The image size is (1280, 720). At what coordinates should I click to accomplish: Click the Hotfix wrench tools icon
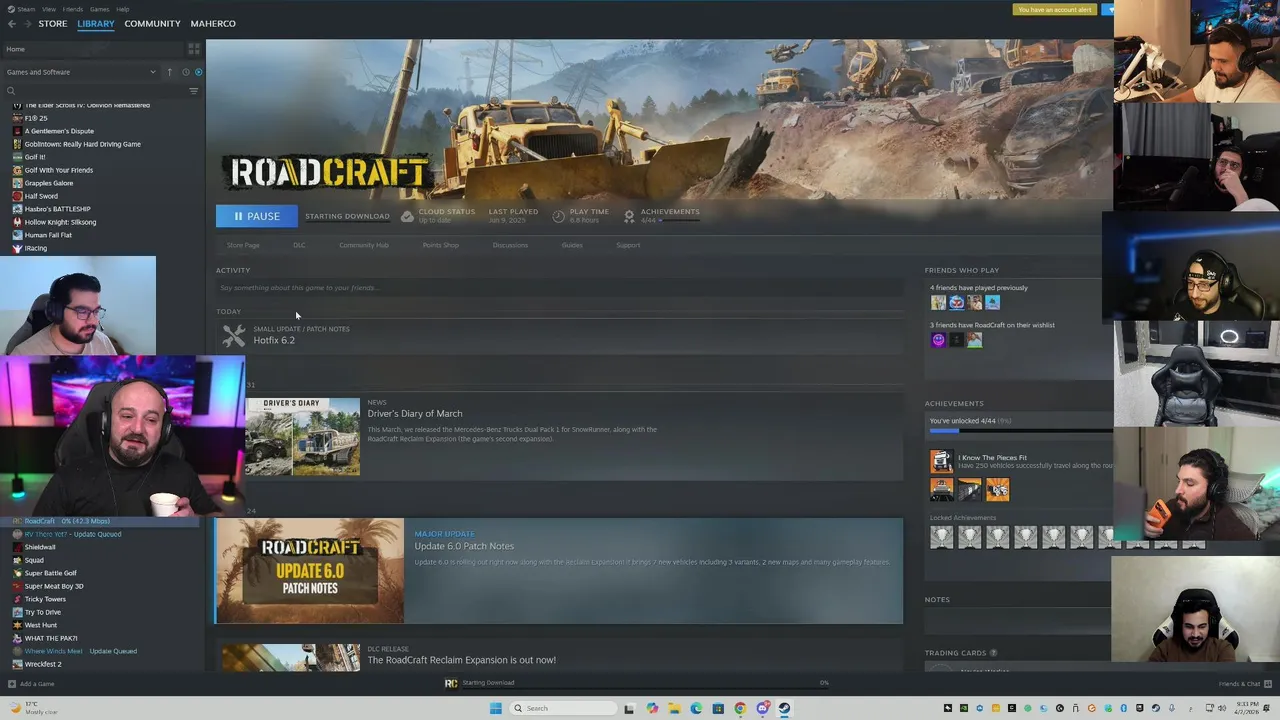pyautogui.click(x=233, y=336)
